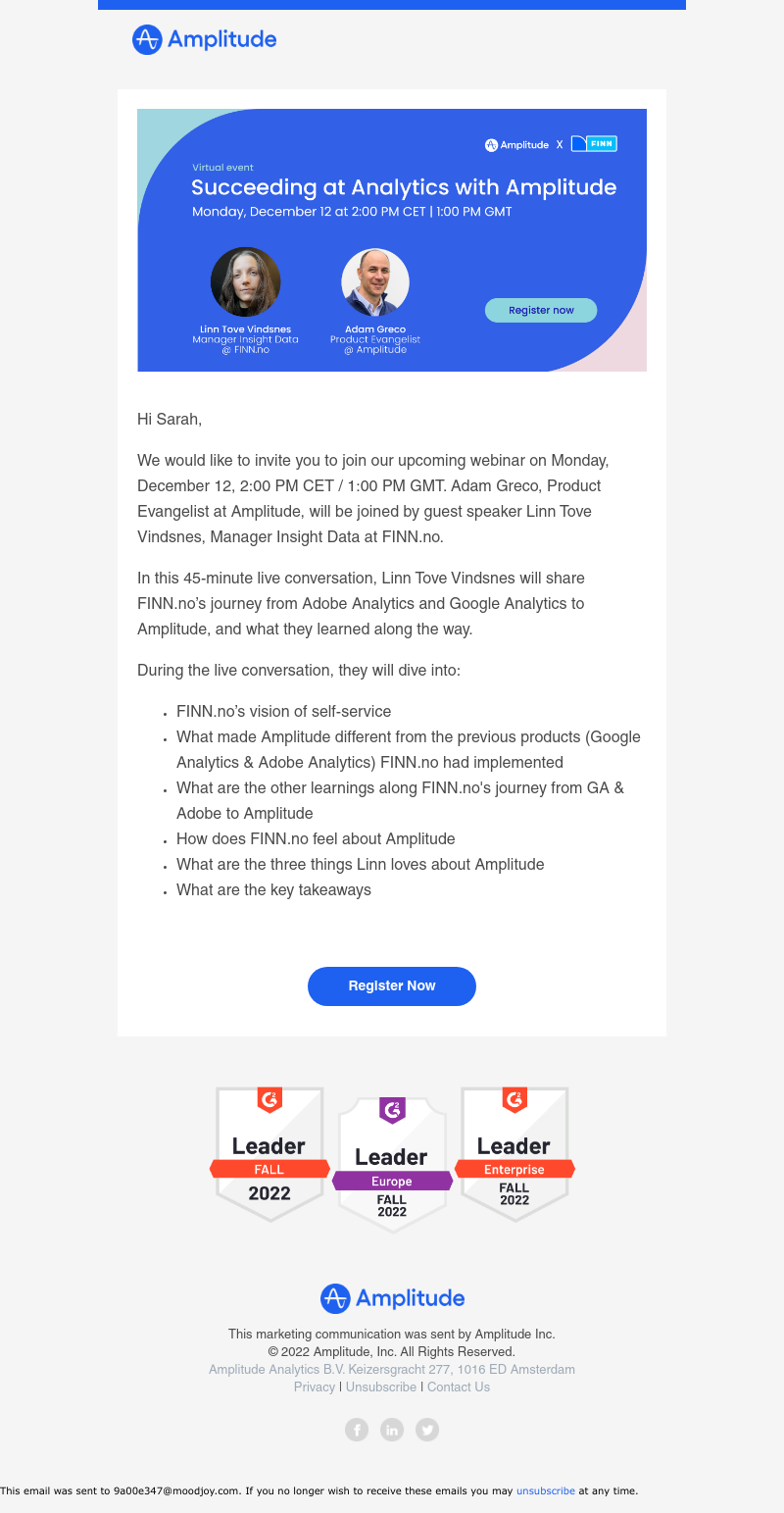The width and height of the screenshot is (784, 1513).
Task: Select the G2 Leader Enterprise badge
Action: click(x=514, y=1154)
